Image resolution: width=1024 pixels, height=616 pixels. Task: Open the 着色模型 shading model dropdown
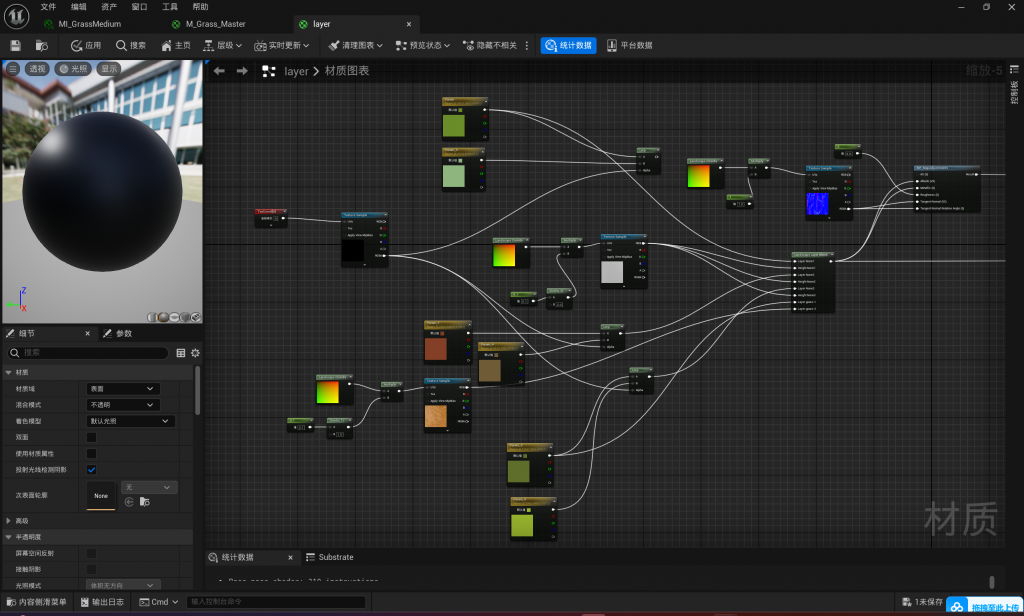click(131, 421)
